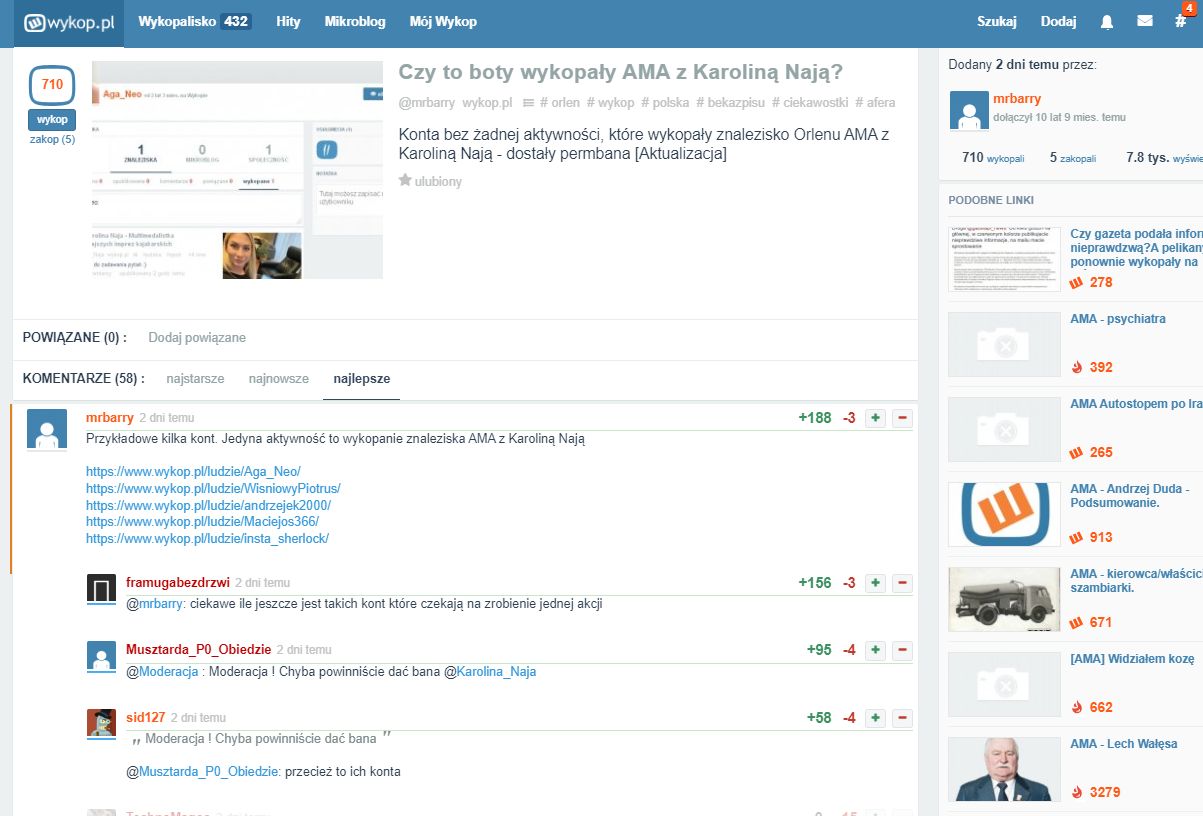Image resolution: width=1203 pixels, height=816 pixels.
Task: Click Dodaj powiązane link
Action: pos(197,337)
